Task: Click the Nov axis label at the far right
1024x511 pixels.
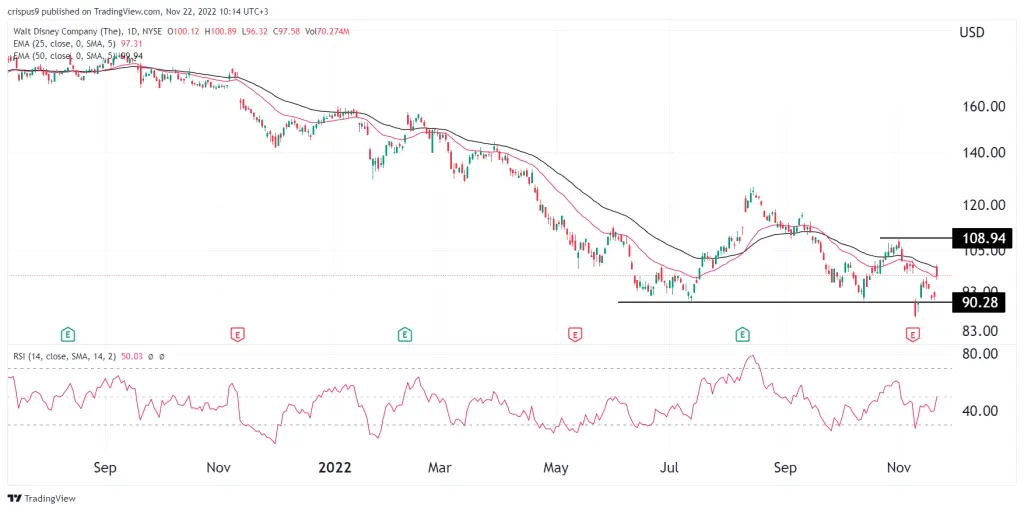Action: click(x=900, y=468)
